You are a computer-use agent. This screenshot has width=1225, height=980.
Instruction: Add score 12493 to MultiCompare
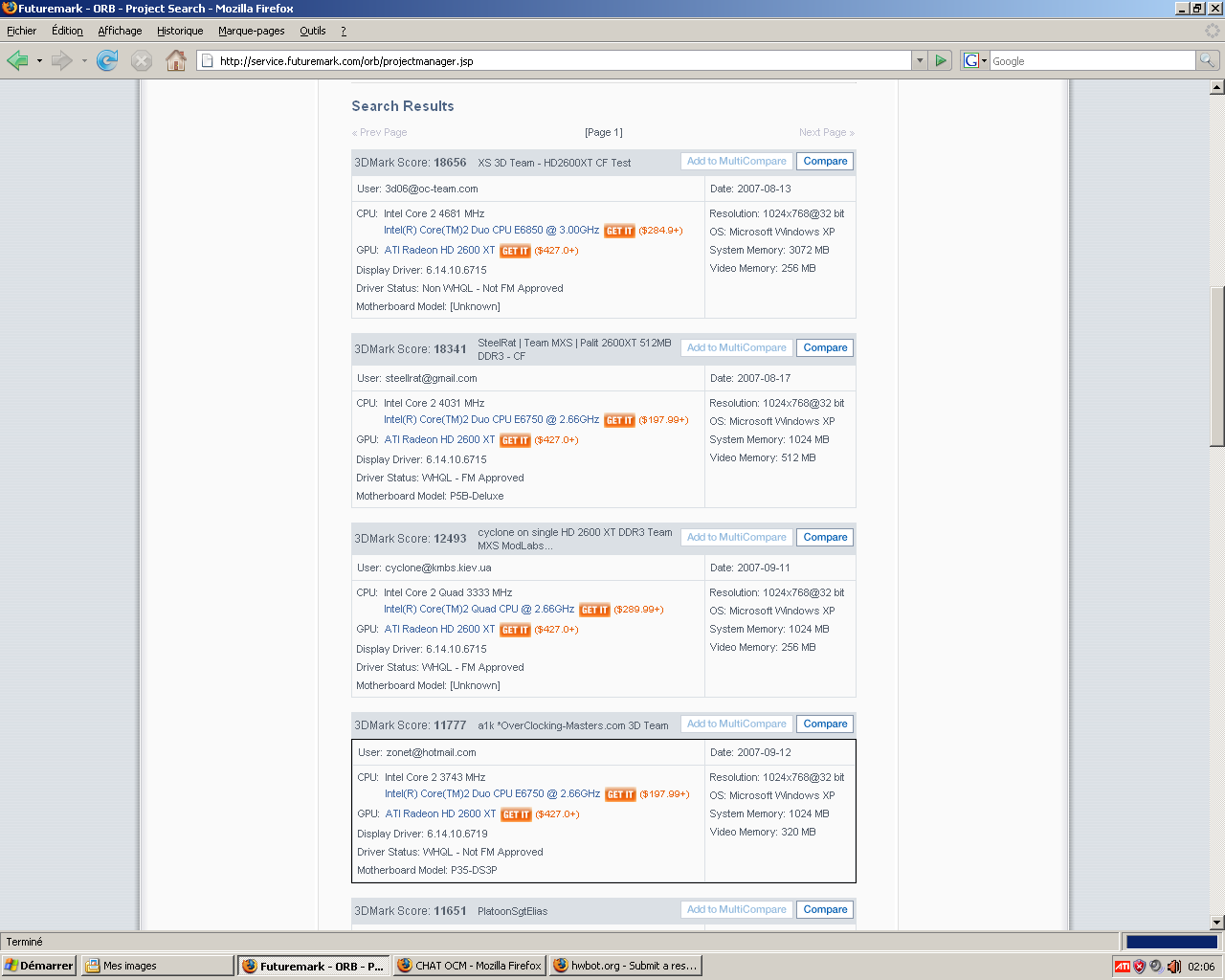click(737, 538)
